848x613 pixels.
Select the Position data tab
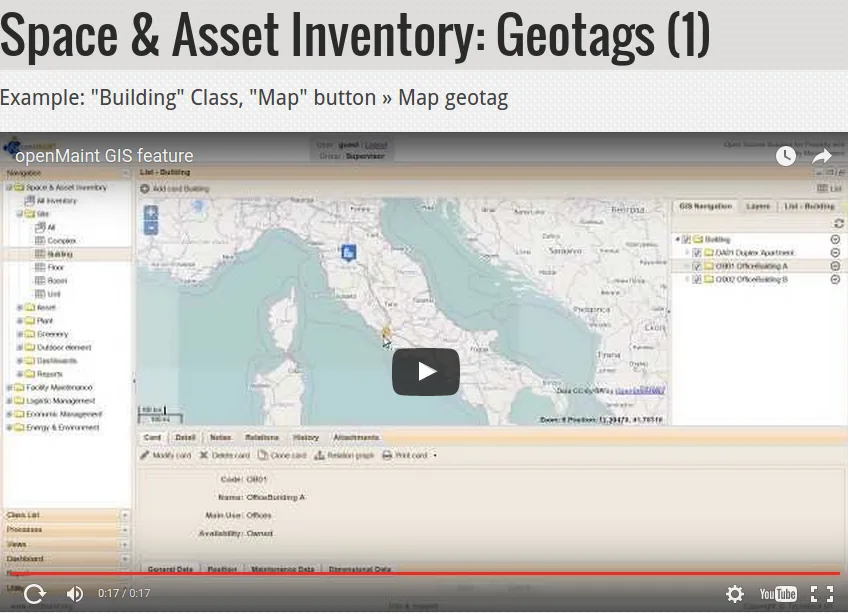click(222, 568)
